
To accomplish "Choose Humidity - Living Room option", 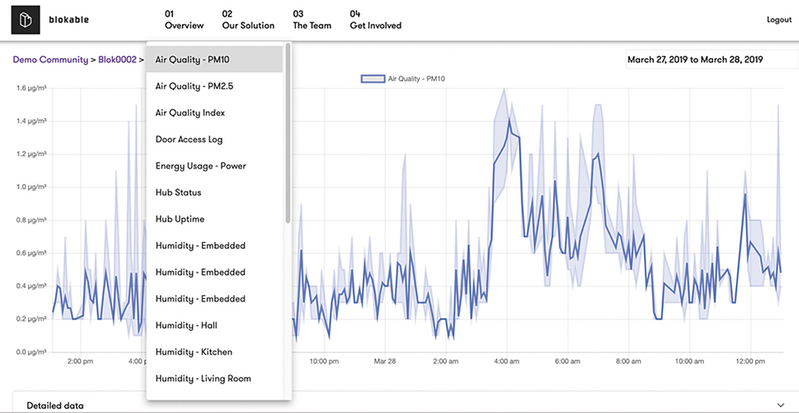I will pos(215,378).
